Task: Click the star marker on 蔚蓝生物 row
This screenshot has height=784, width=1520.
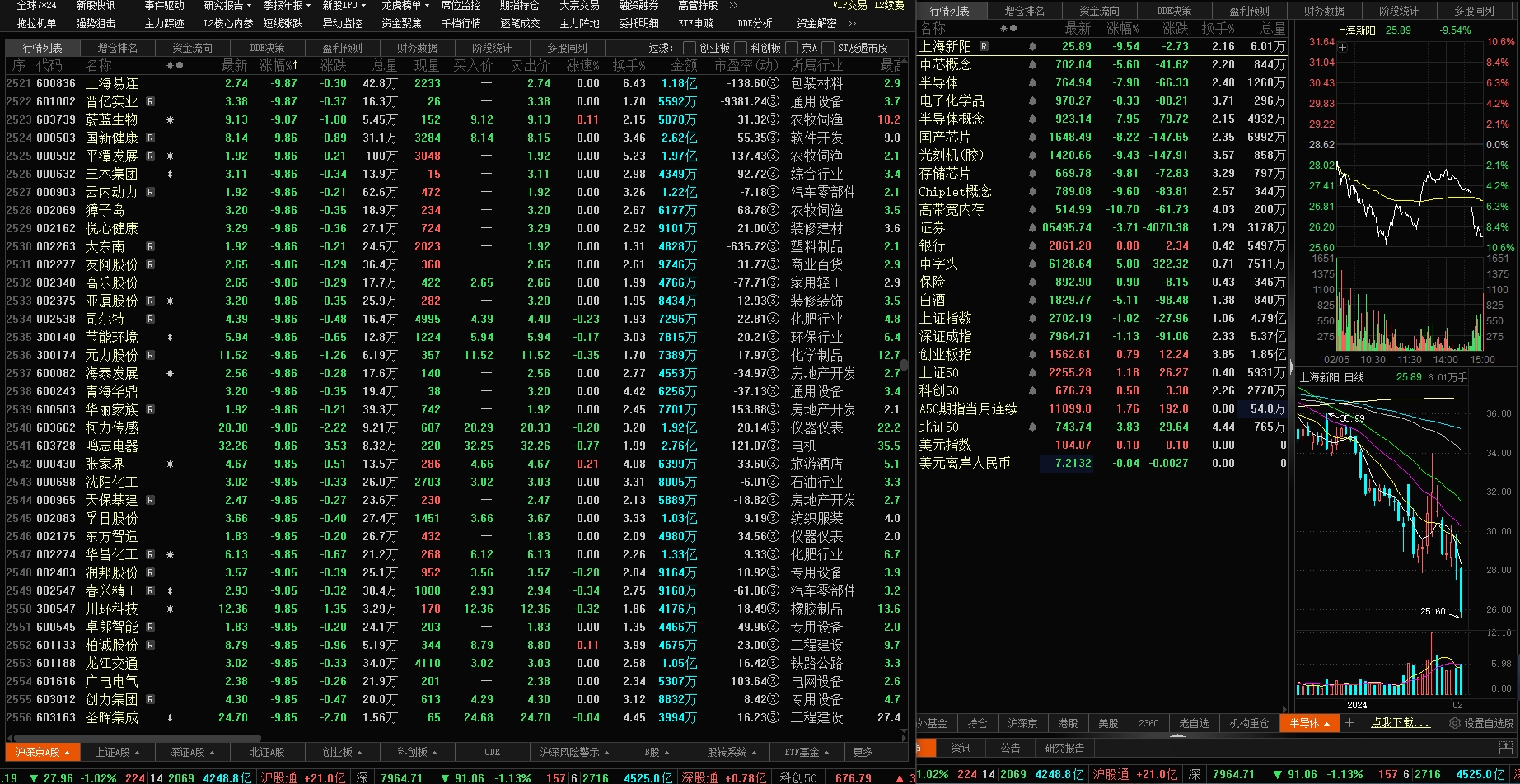Action: (x=171, y=119)
